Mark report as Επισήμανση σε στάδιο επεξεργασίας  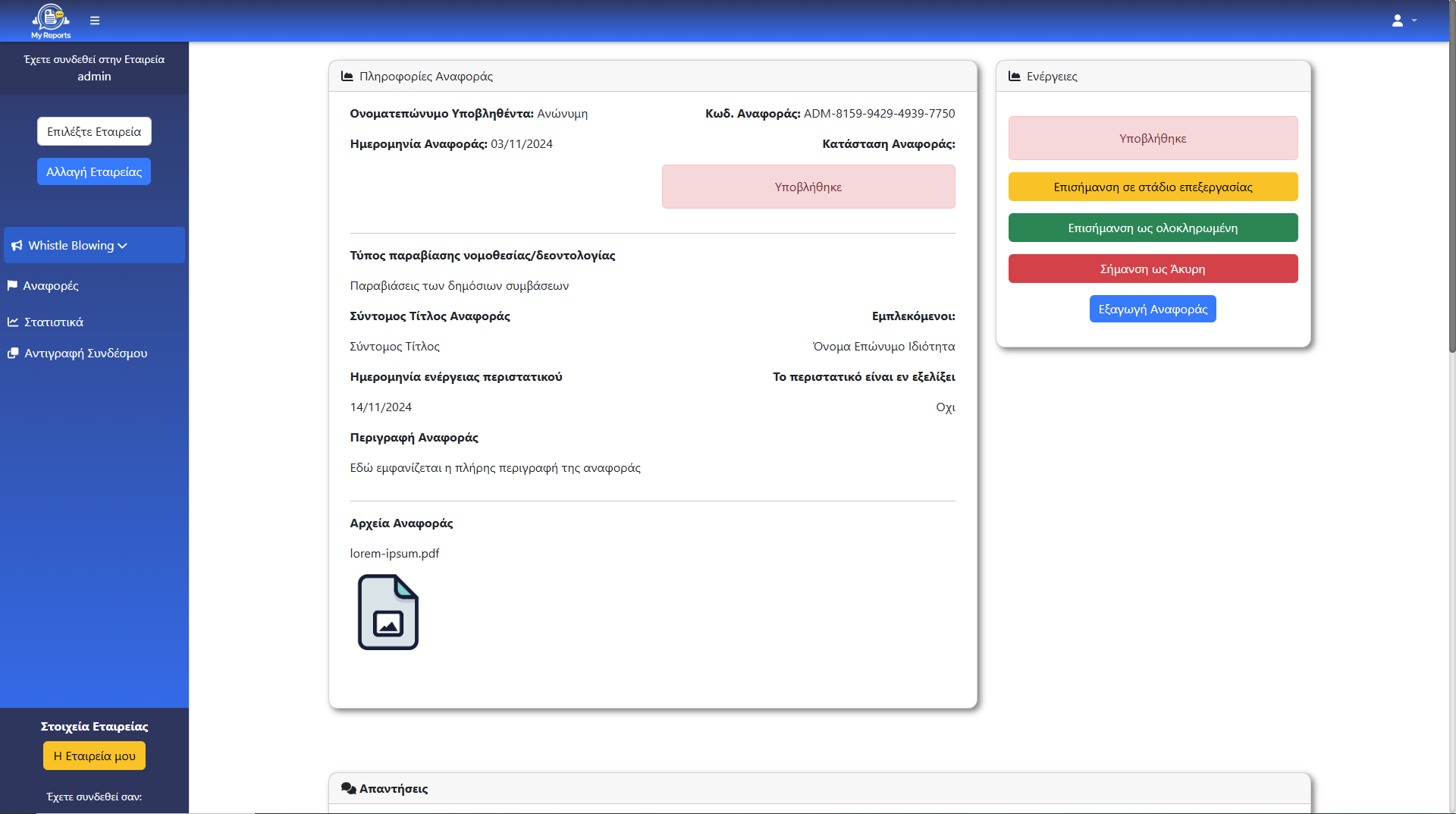pyautogui.click(x=1153, y=187)
